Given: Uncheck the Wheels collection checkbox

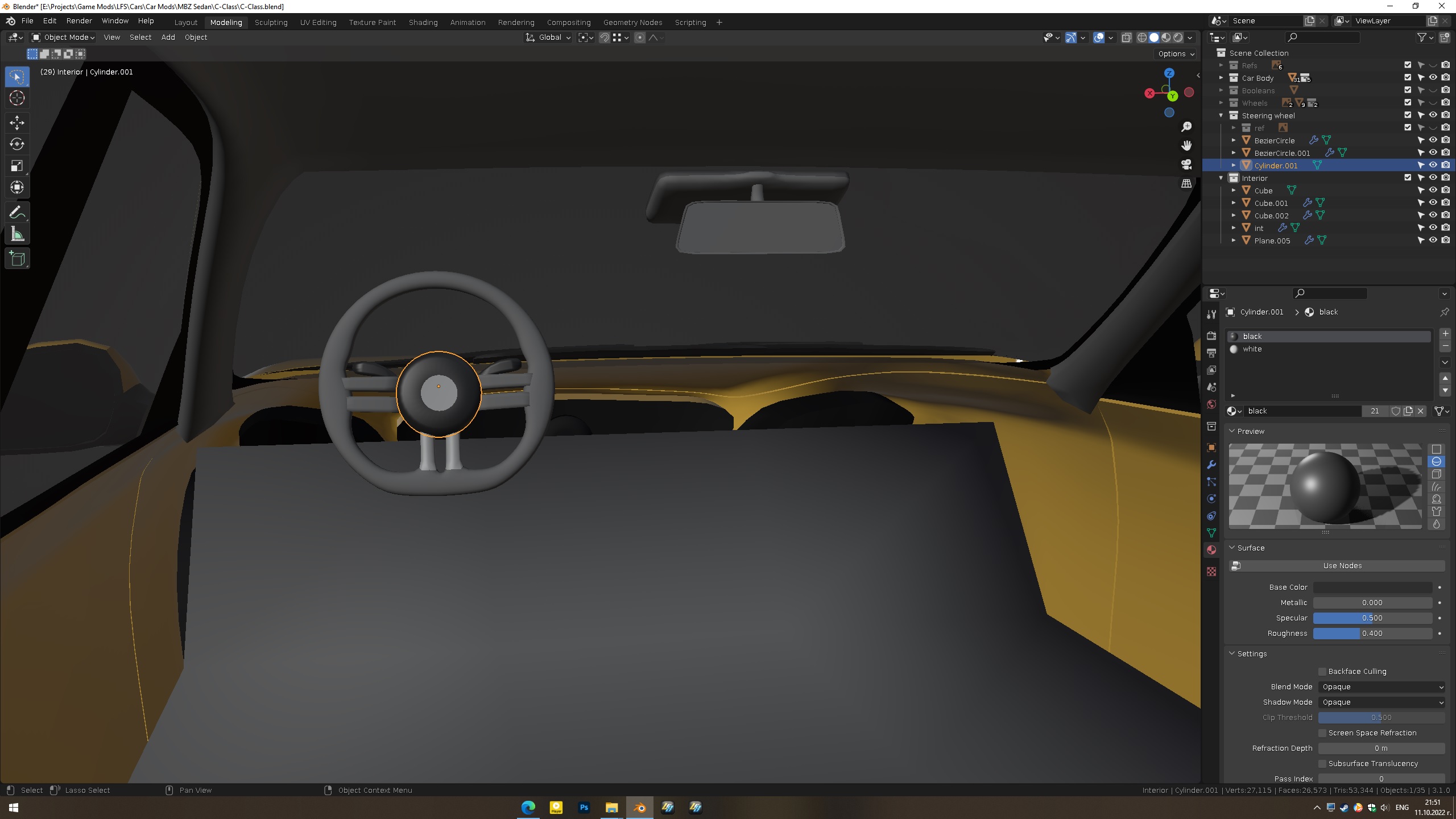Looking at the screenshot, I should pos(1408,103).
